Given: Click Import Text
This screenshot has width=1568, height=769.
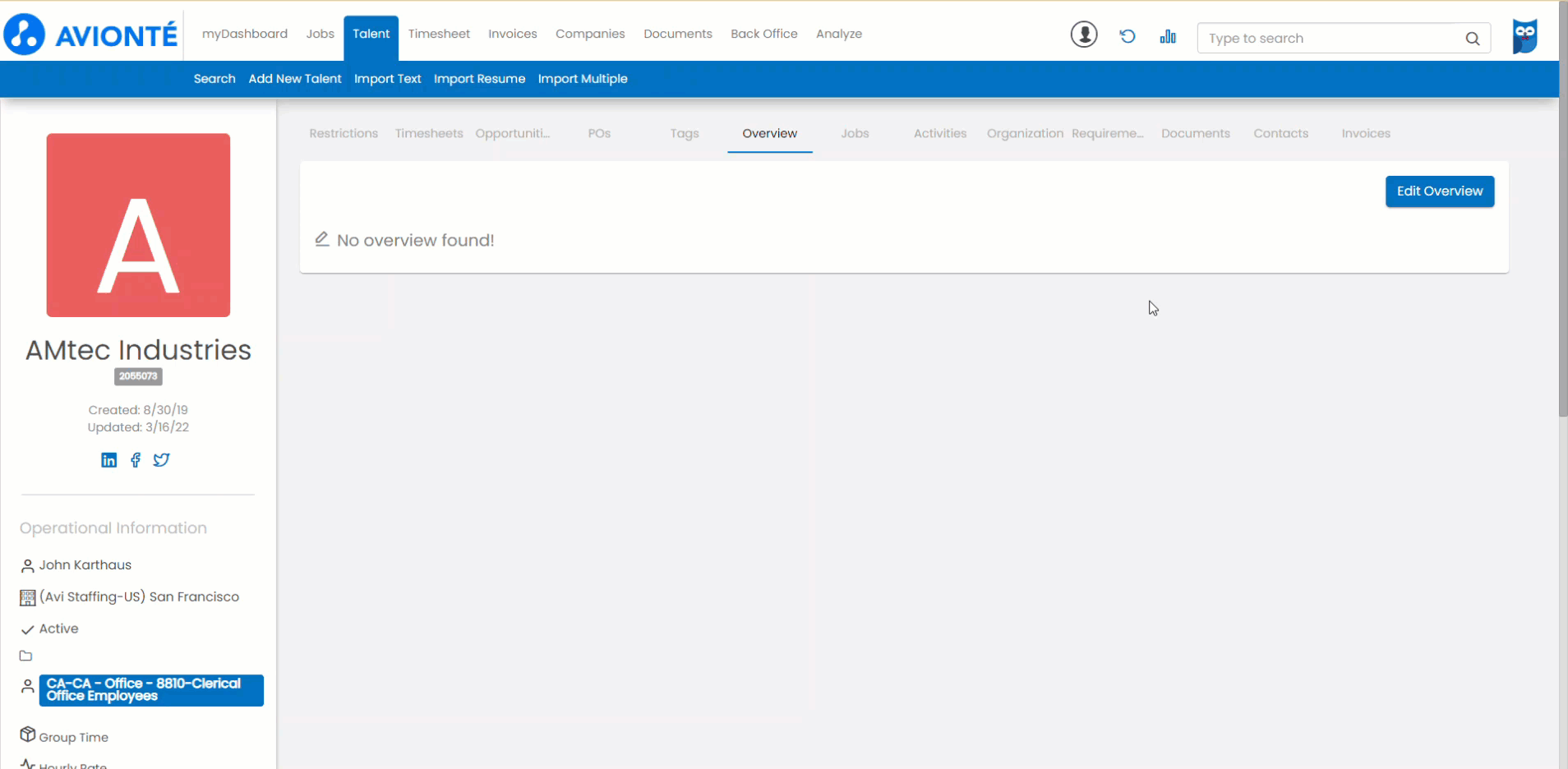Looking at the screenshot, I should pos(388,79).
